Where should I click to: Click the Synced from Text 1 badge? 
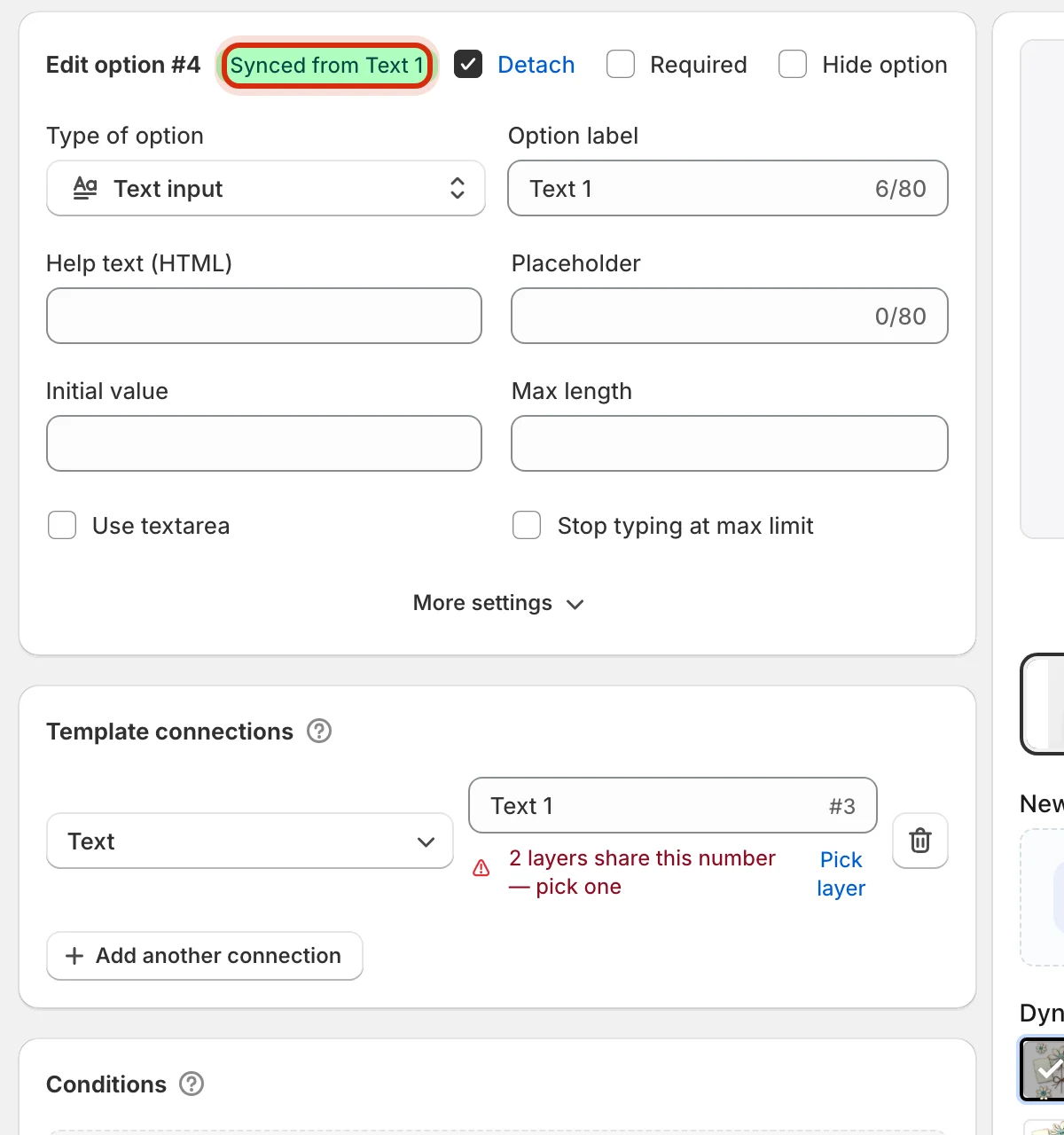pos(327,65)
